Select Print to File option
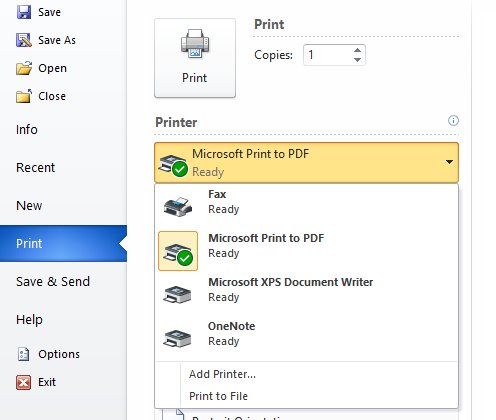This screenshot has width=496, height=420. (x=306, y=396)
